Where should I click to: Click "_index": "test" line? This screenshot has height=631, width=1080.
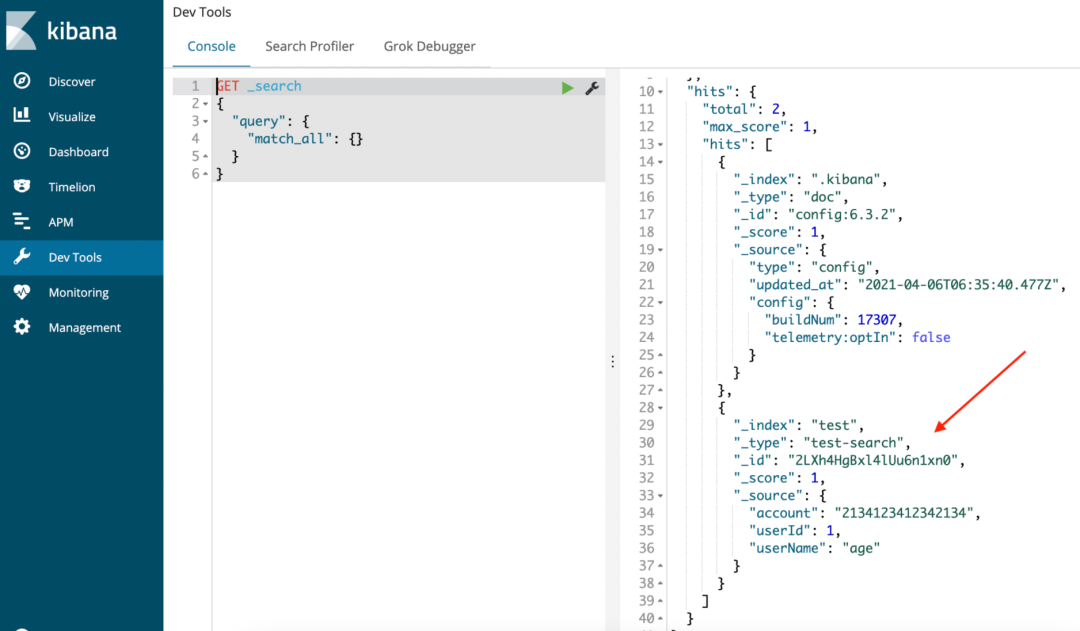pos(798,425)
